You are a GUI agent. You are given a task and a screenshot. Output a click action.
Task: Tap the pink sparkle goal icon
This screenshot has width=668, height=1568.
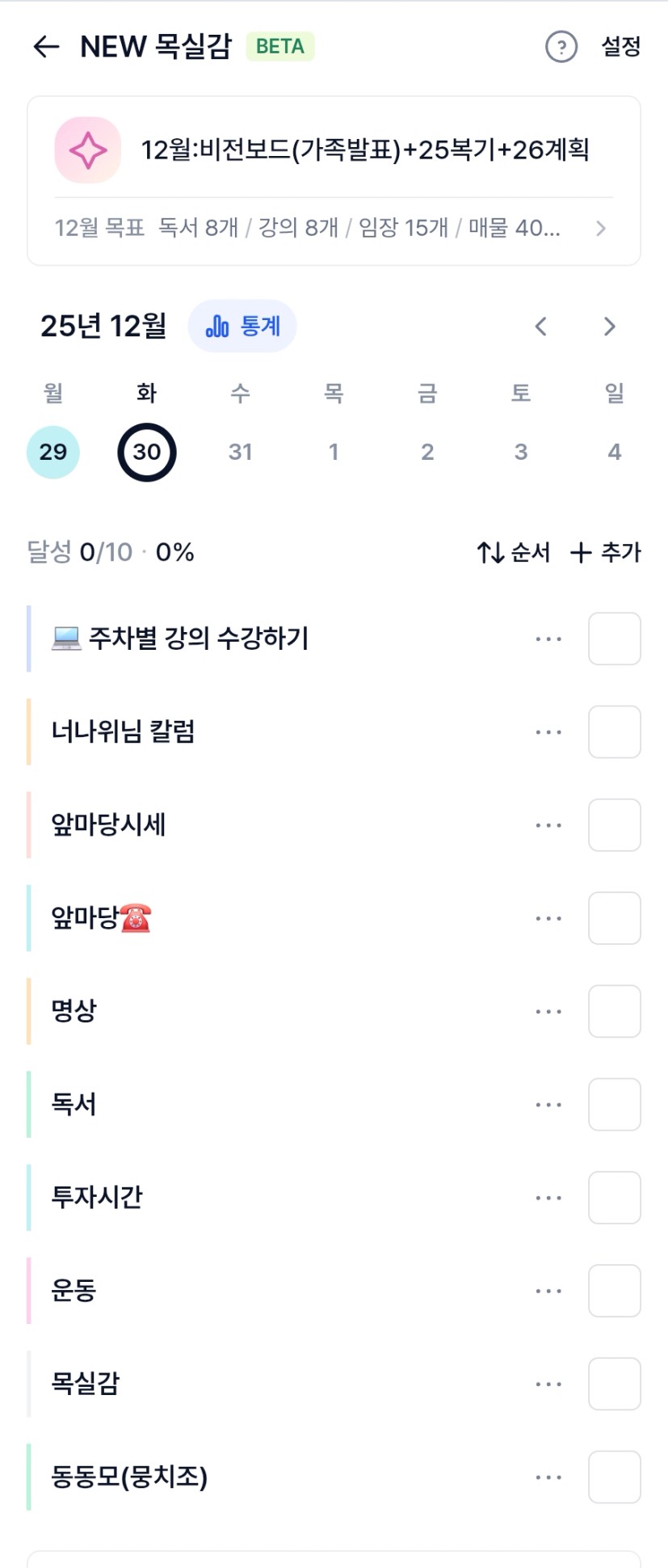(87, 150)
